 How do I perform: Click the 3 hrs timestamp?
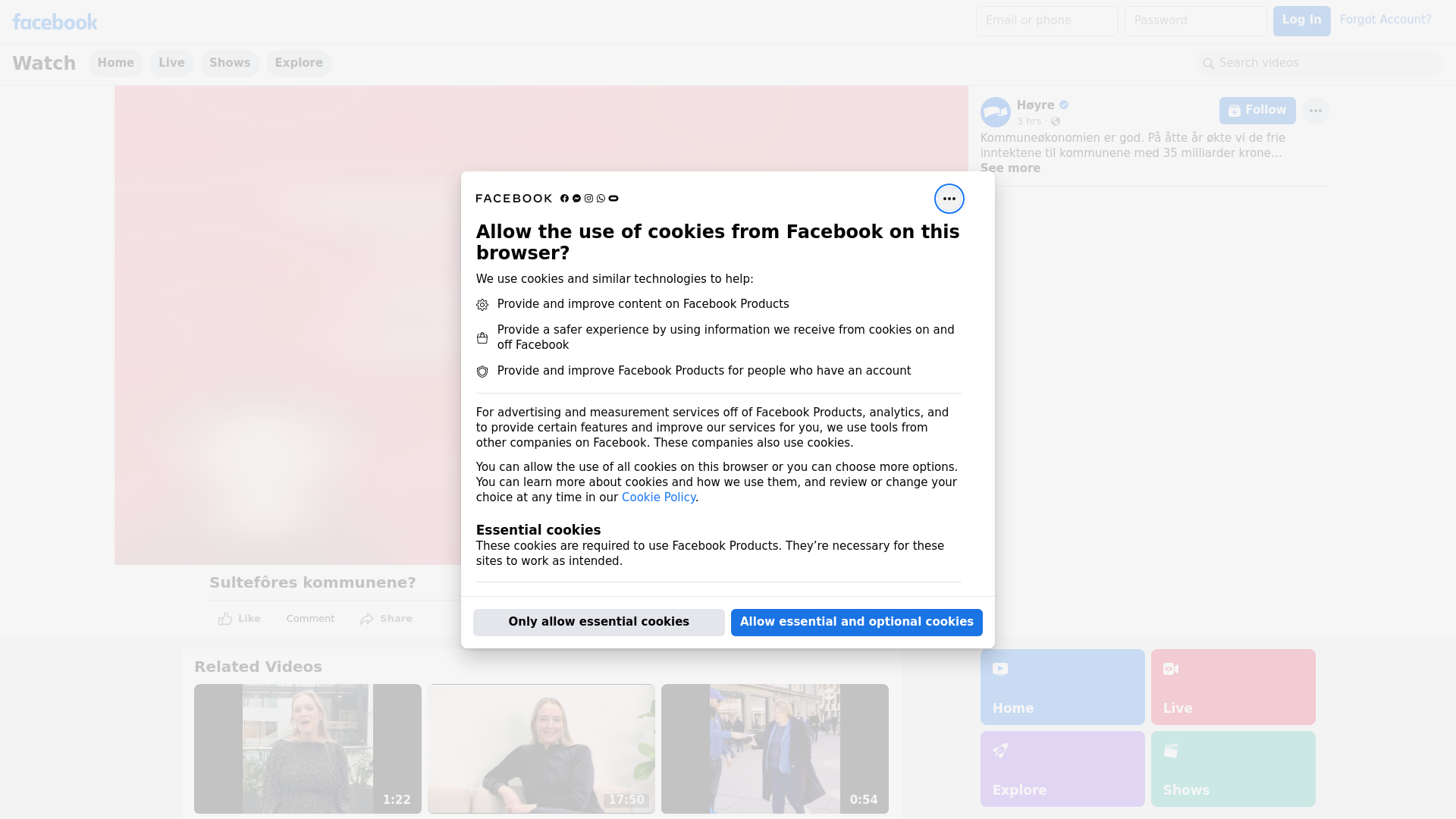coord(1029,121)
